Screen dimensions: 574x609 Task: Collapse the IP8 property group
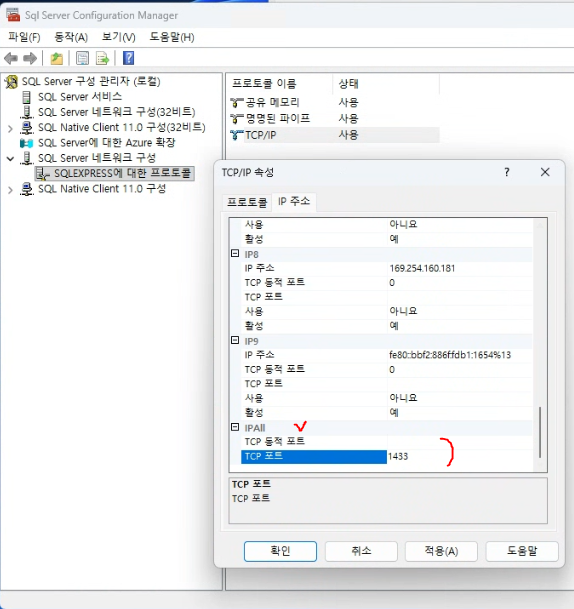[235, 254]
